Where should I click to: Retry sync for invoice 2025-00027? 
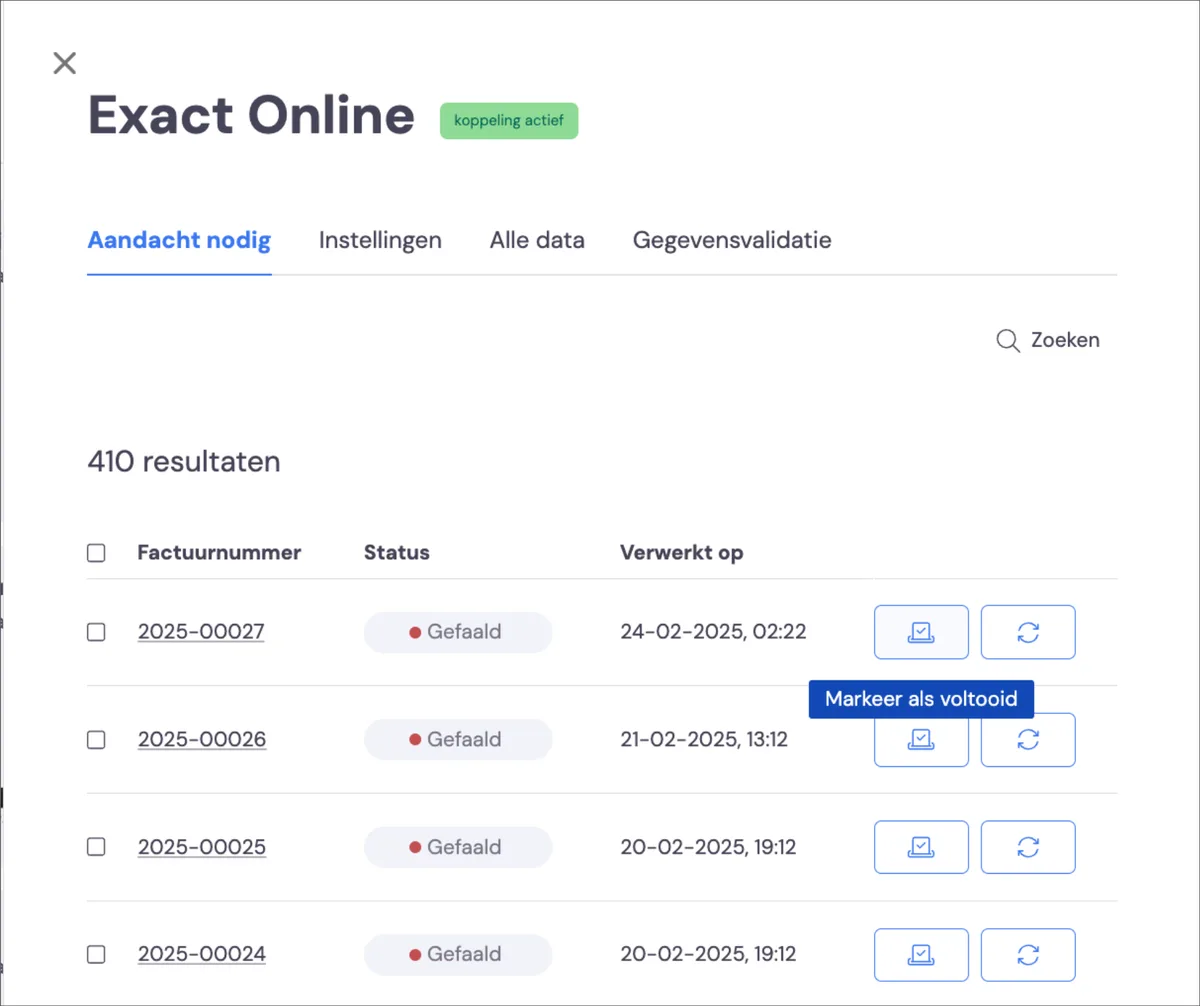pos(1028,632)
